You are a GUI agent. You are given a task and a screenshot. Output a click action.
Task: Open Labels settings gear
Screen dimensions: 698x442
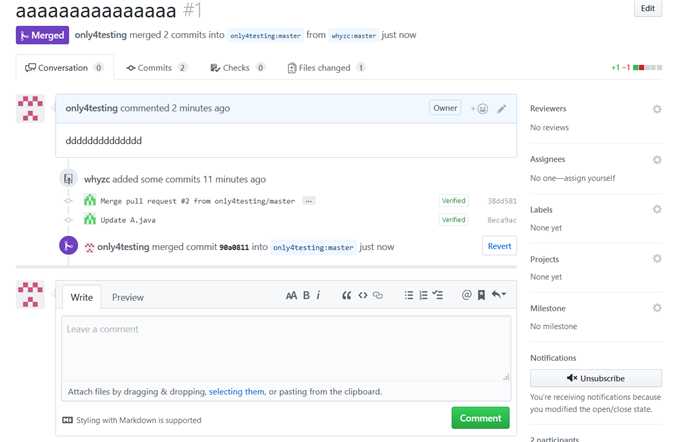click(x=657, y=209)
